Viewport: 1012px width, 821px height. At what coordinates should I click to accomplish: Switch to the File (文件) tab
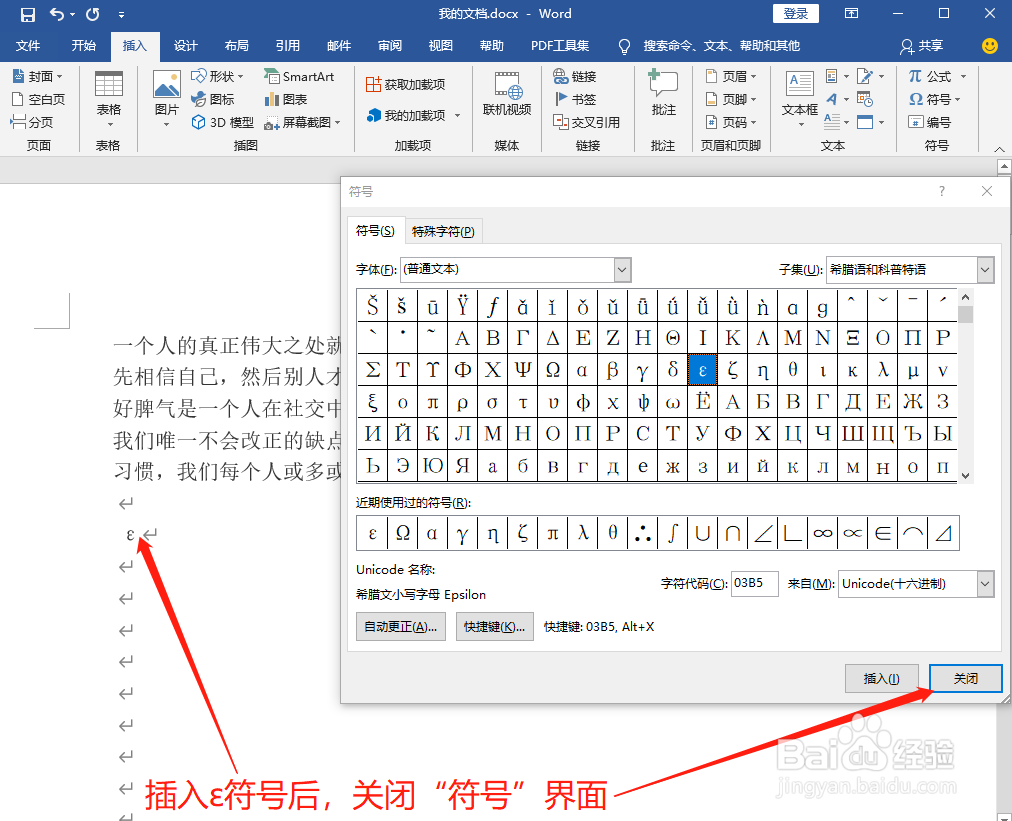pos(28,45)
